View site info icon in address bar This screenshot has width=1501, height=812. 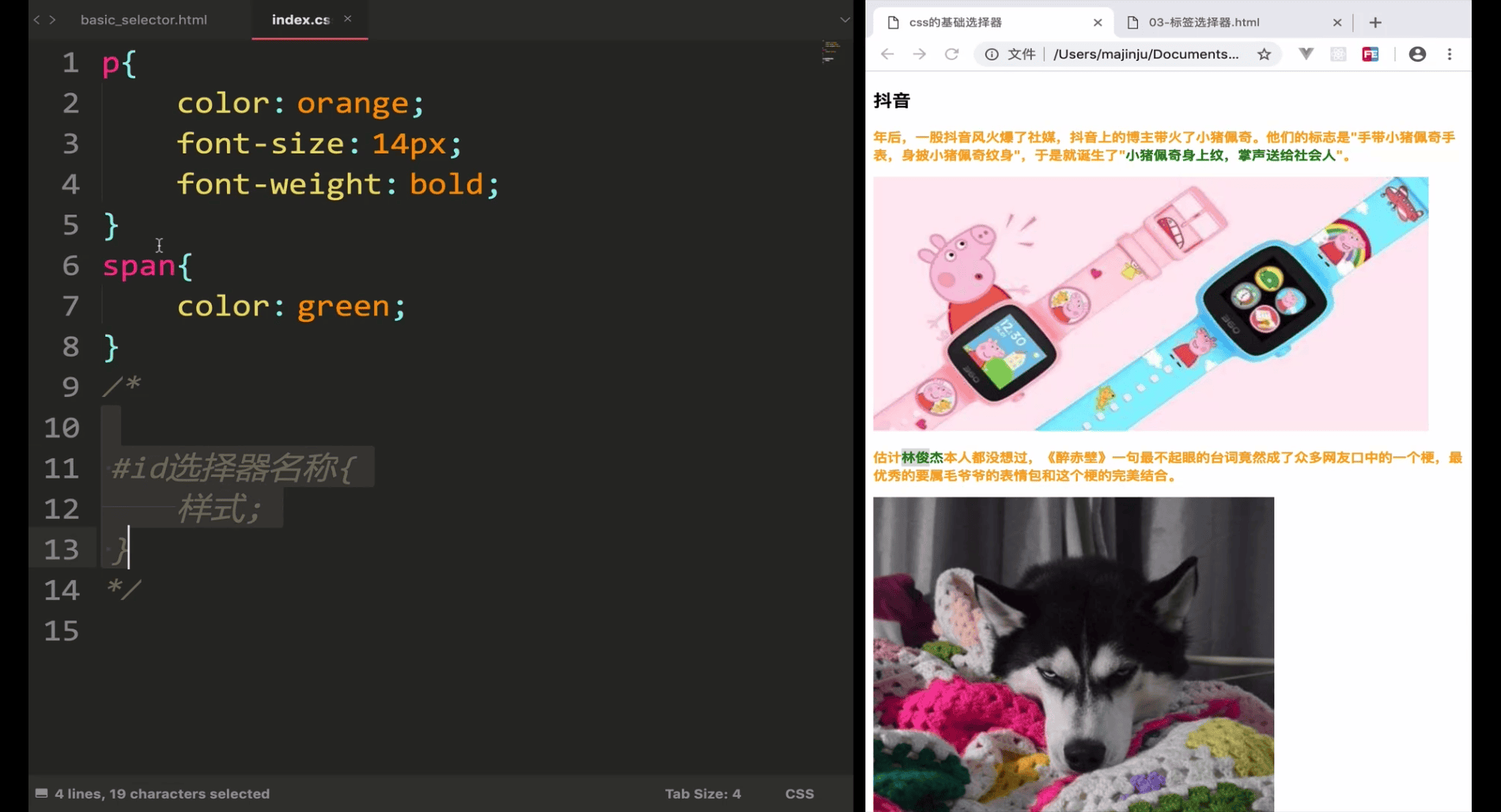pyautogui.click(x=991, y=54)
